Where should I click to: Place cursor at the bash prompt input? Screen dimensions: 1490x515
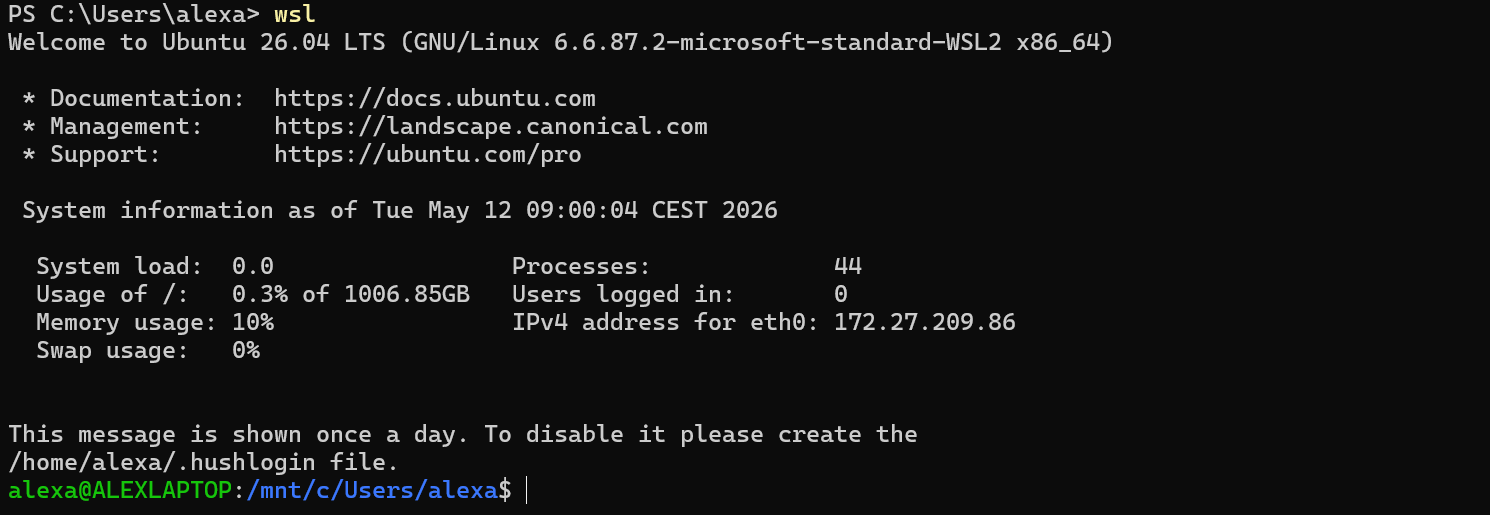pyautogui.click(x=526, y=491)
